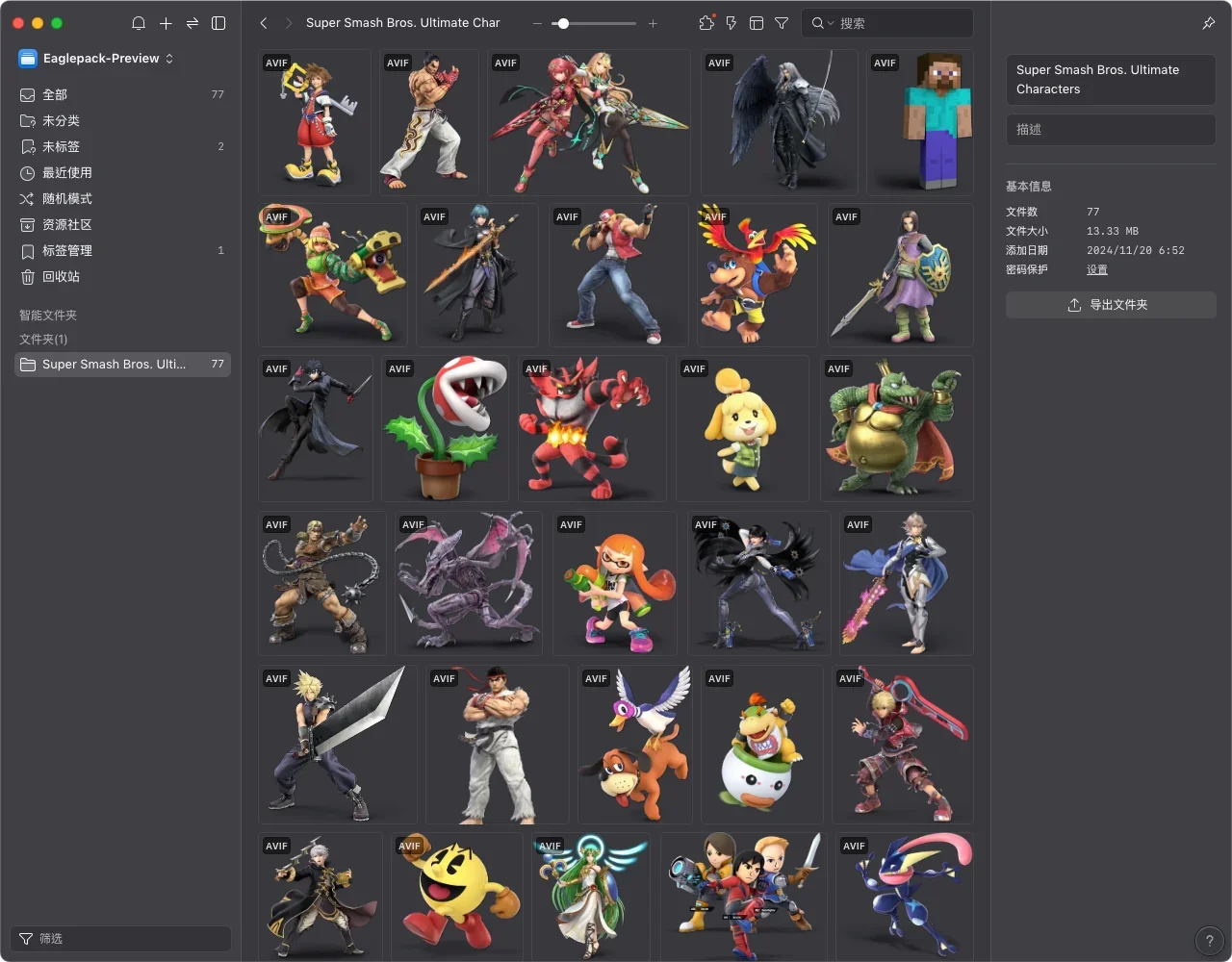
Task: Select the Isabelle thumbnail
Action: pyautogui.click(x=743, y=428)
